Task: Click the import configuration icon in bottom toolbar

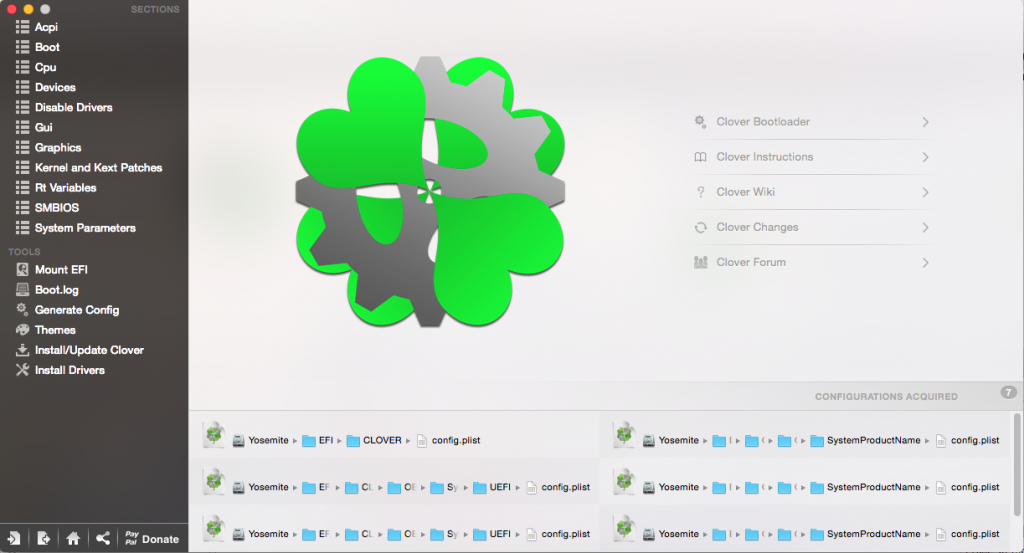Action: pos(14,538)
